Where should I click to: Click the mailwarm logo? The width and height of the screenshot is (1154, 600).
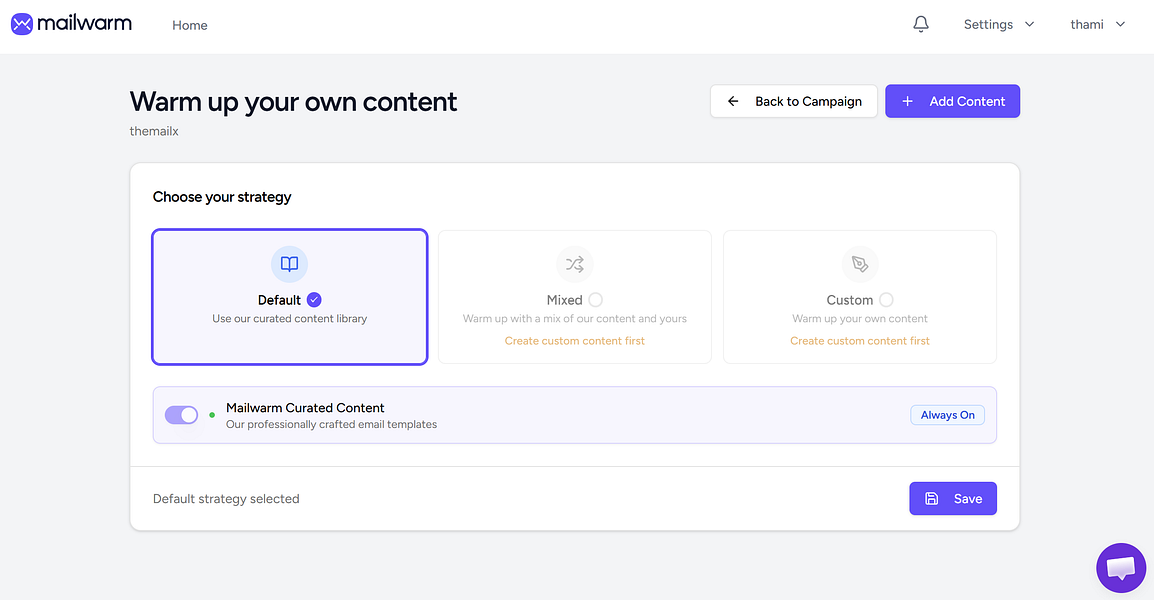coord(71,24)
